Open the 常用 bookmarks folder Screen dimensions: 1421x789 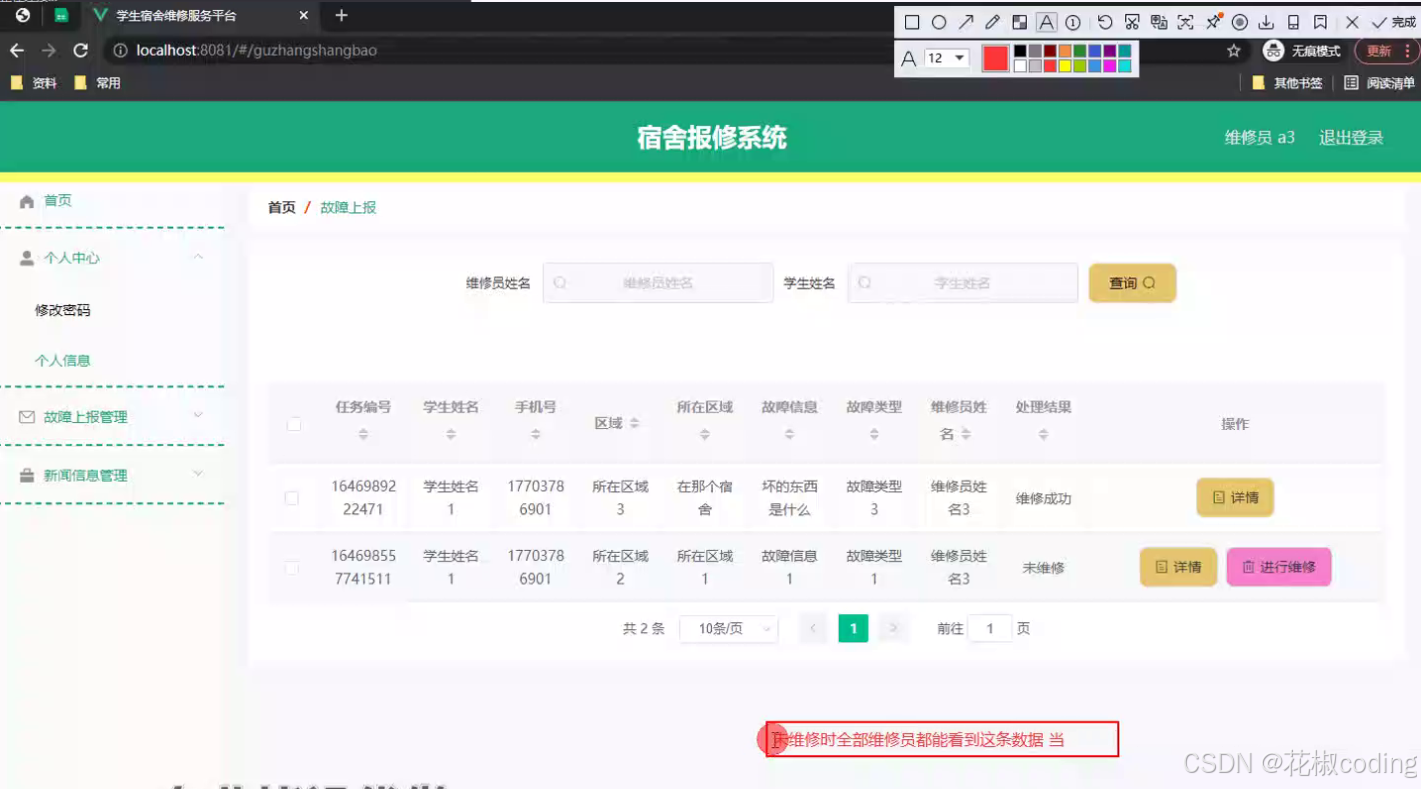coord(97,83)
